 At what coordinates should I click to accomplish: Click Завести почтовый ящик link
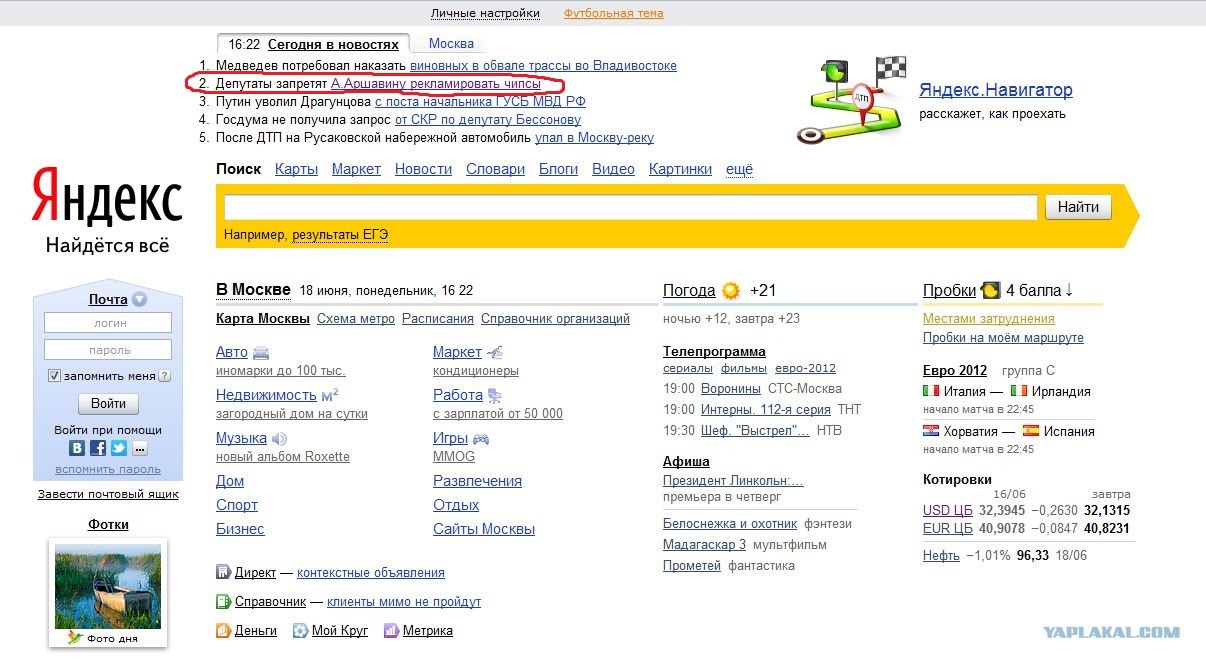pyautogui.click(x=108, y=494)
